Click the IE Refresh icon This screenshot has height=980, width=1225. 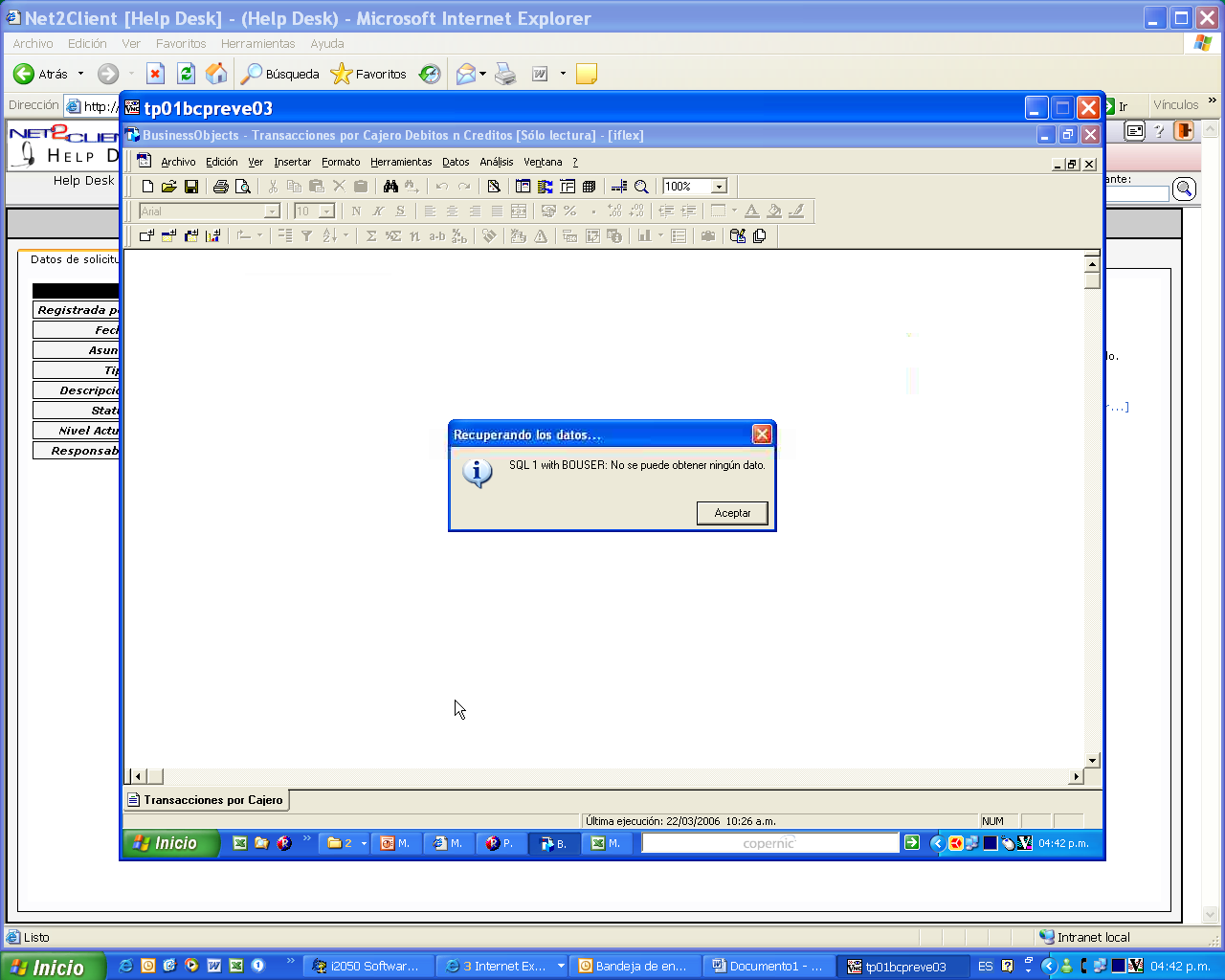point(187,74)
